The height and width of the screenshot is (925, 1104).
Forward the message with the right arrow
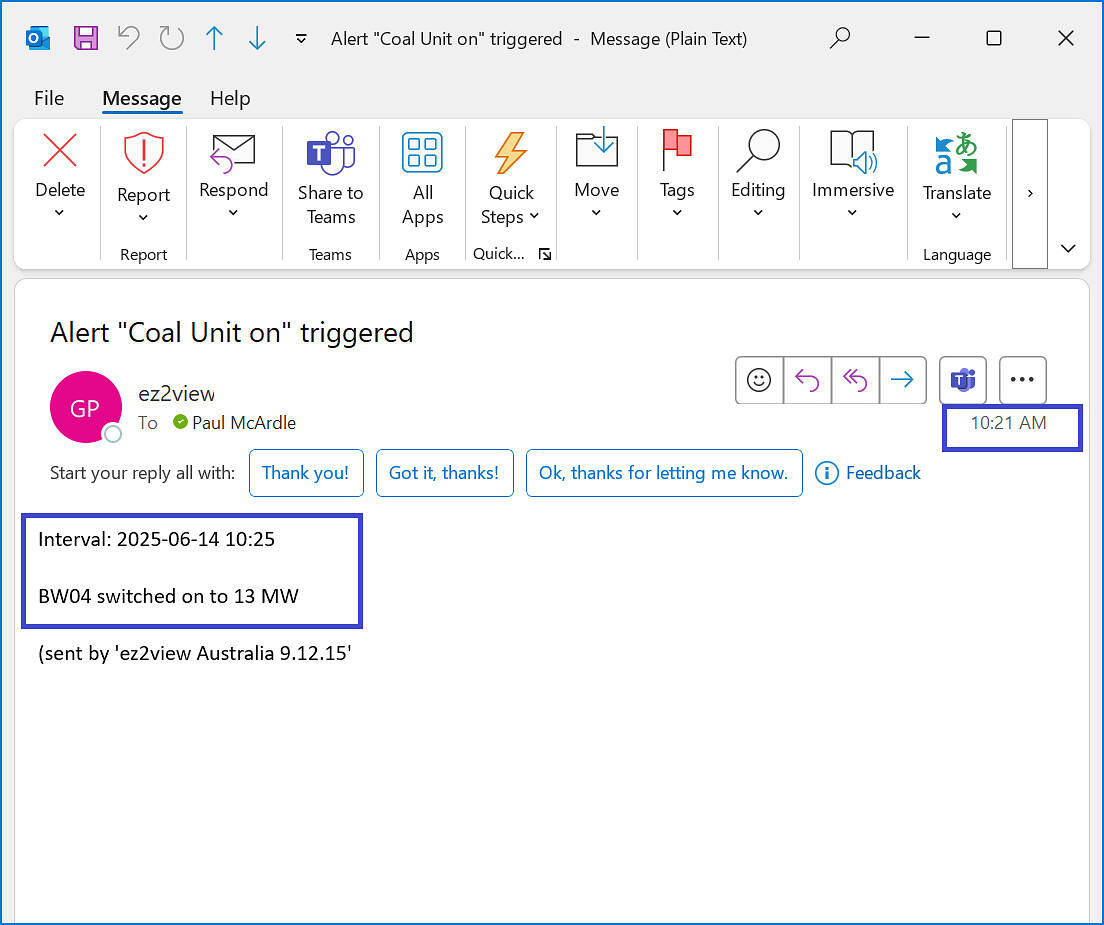click(x=903, y=380)
